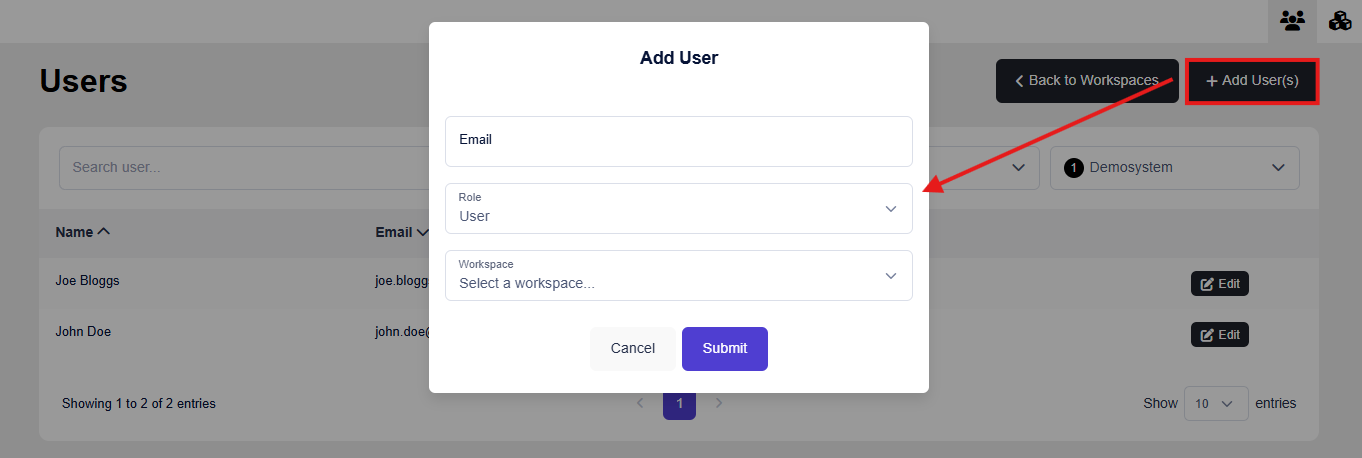Go to next page arrow
The width and height of the screenshot is (1362, 458).
[719, 403]
